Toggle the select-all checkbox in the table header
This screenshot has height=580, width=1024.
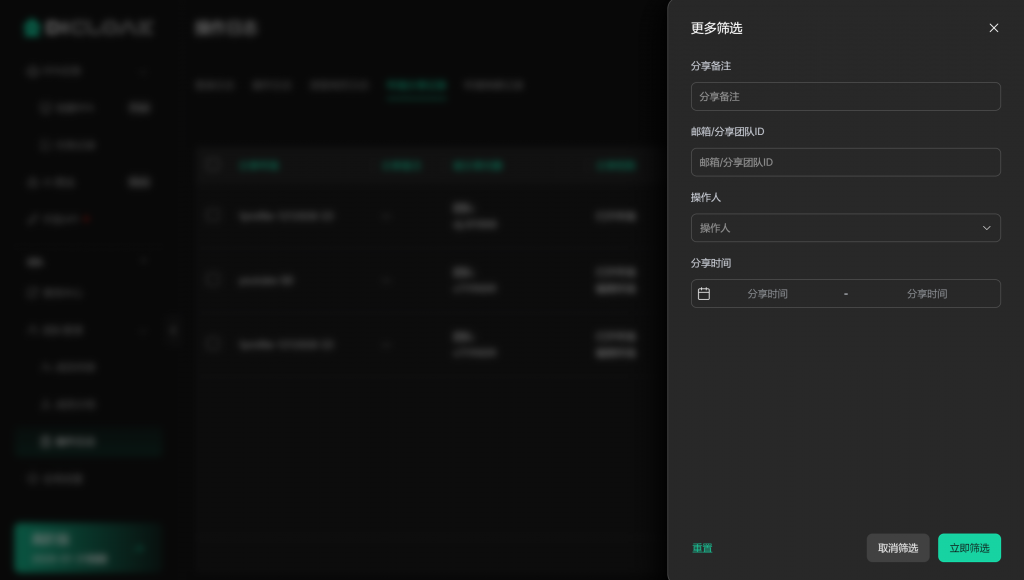212,165
